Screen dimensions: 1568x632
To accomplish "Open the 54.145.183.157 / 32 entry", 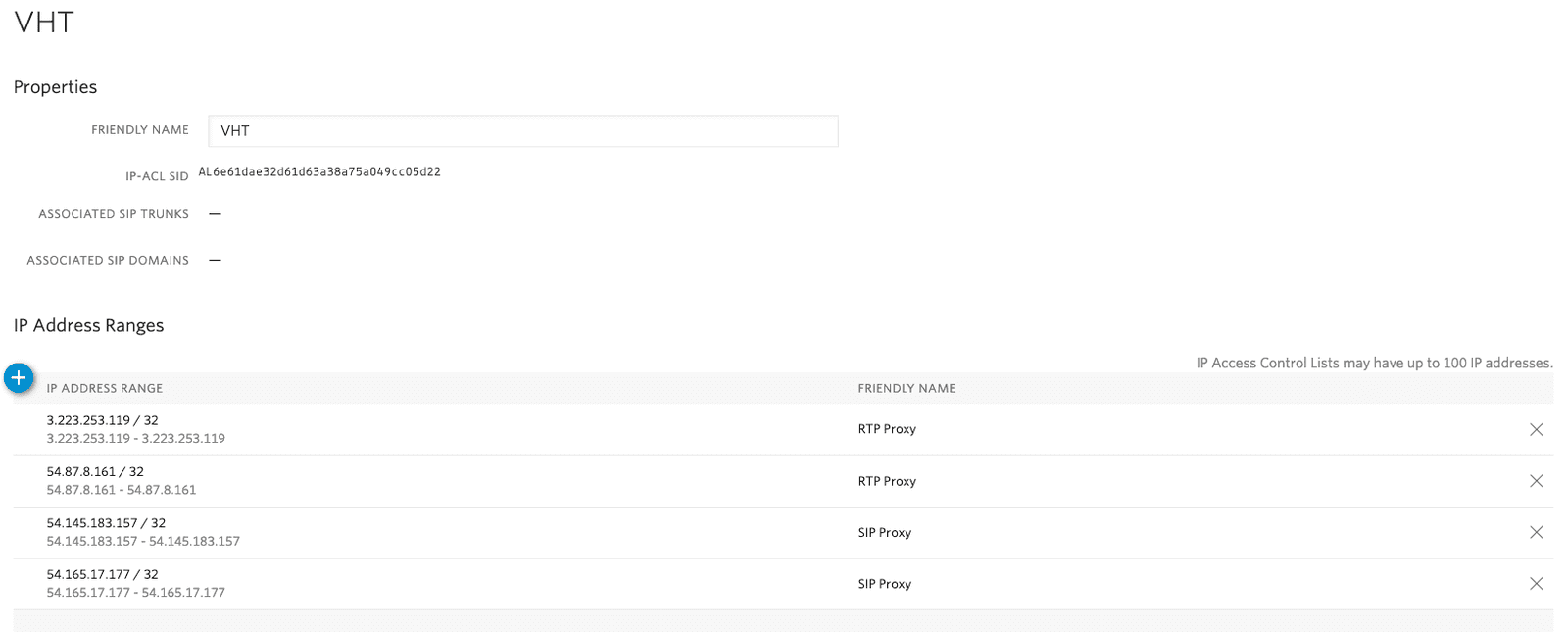I will 106,523.
